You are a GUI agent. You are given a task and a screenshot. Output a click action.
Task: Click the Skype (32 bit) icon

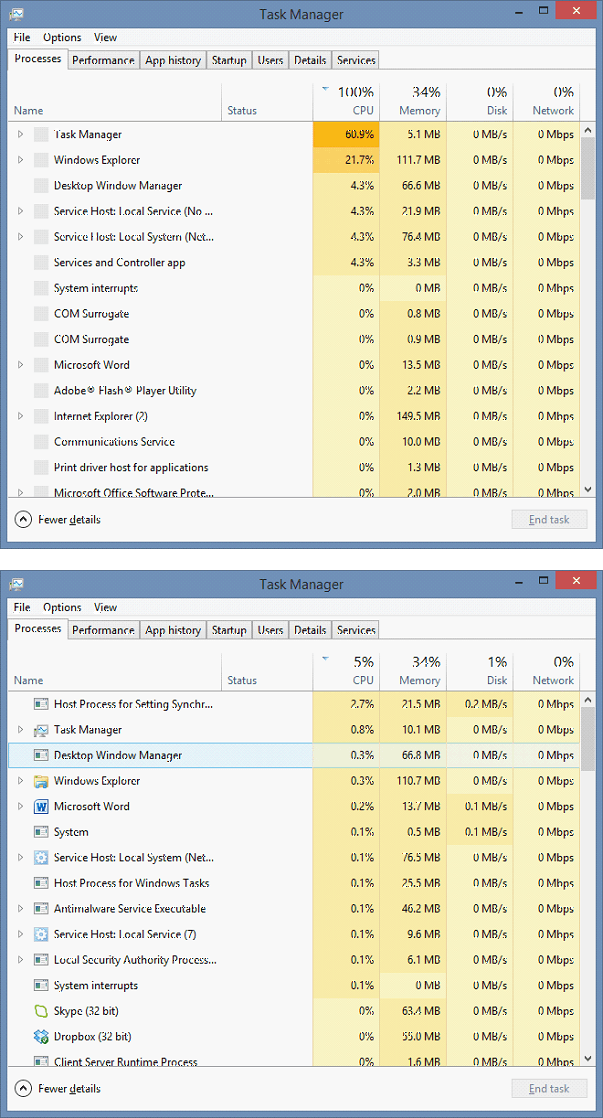[40, 1011]
